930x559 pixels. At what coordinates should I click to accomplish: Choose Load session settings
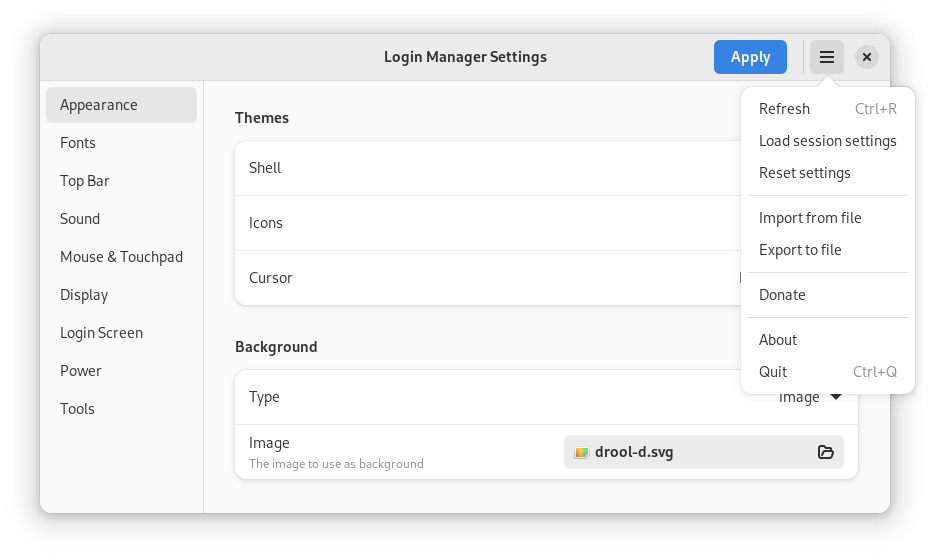827,141
